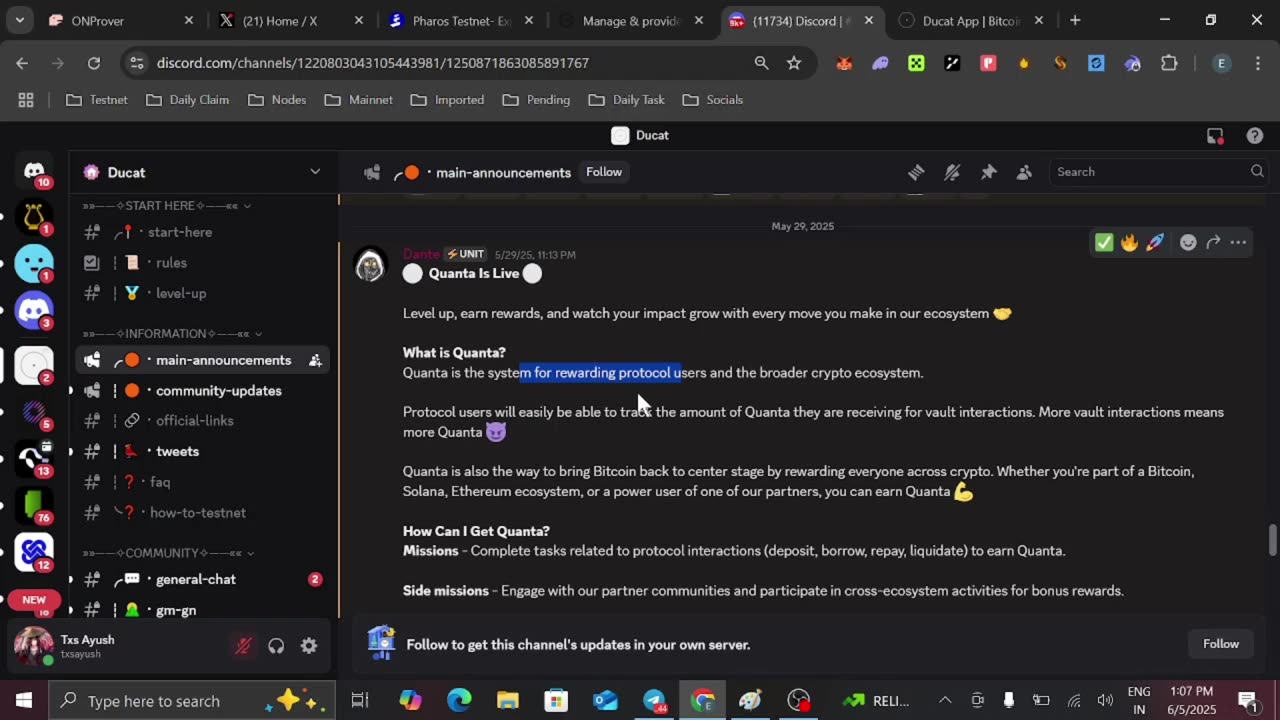Open the Phantom ghost extension
The width and height of the screenshot is (1280, 720).
881,63
